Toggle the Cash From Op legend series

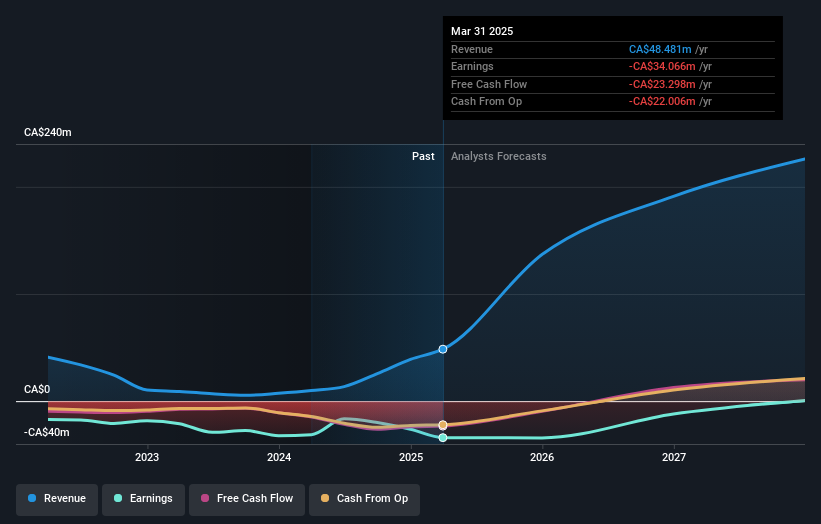click(x=364, y=499)
